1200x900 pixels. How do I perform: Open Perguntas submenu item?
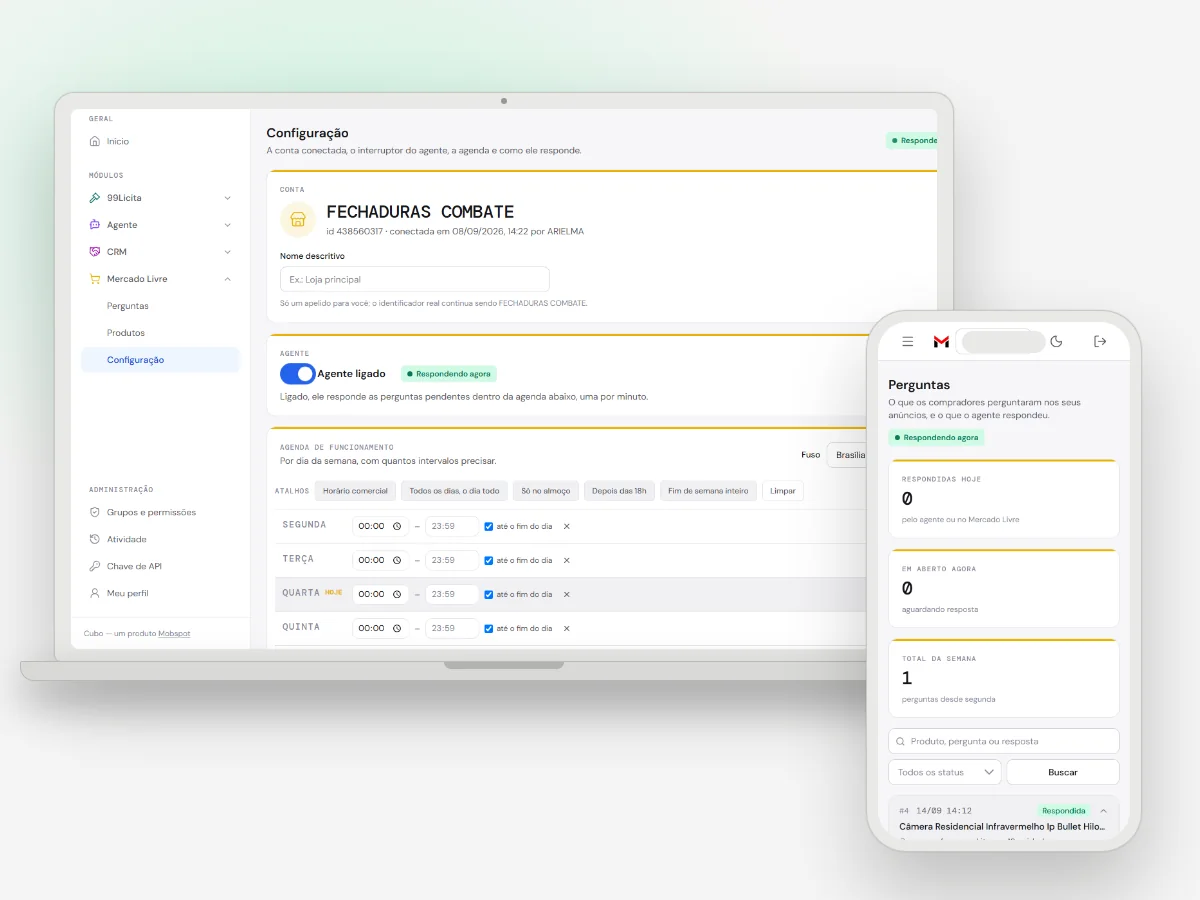point(127,306)
